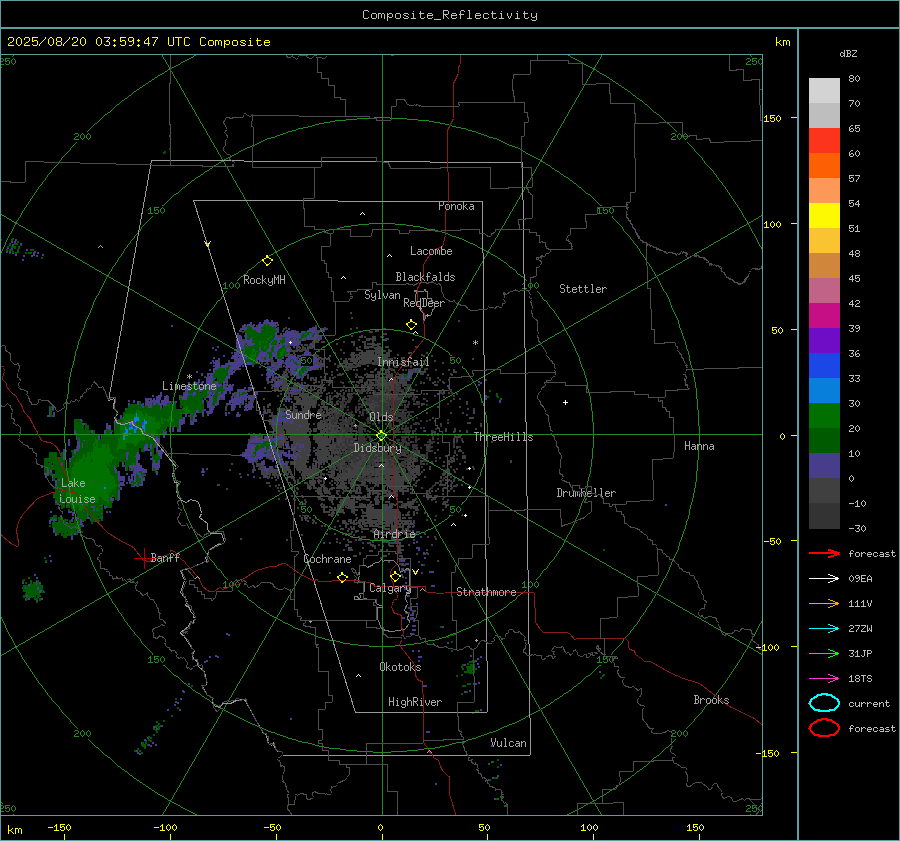
Task: Click the Brooks label
Action: pos(711,700)
